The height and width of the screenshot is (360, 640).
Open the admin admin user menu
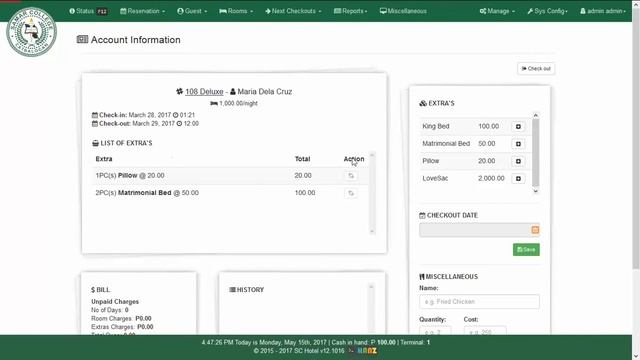tap(603, 11)
